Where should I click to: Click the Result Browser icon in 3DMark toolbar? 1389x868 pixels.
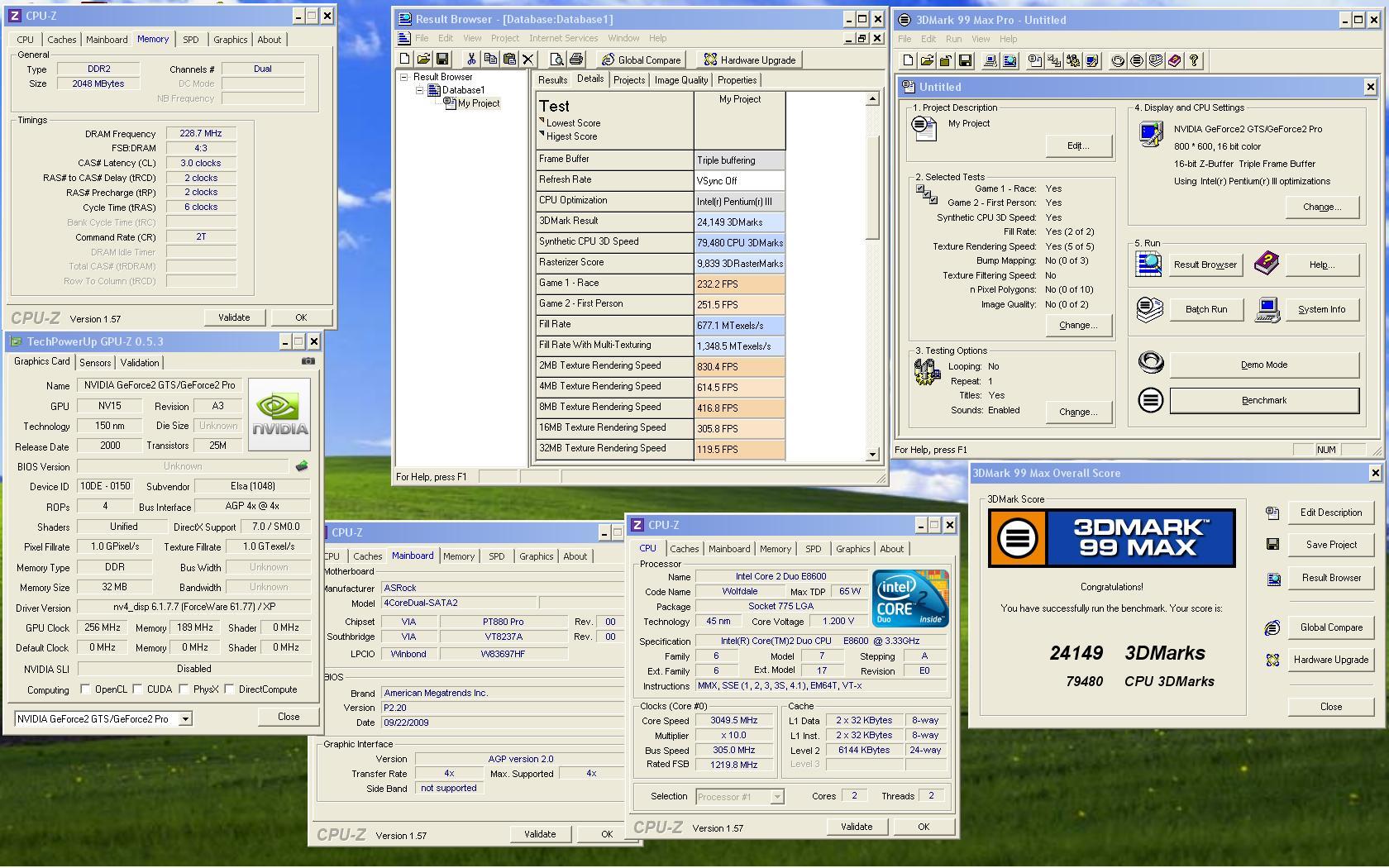pyautogui.click(x=1010, y=60)
